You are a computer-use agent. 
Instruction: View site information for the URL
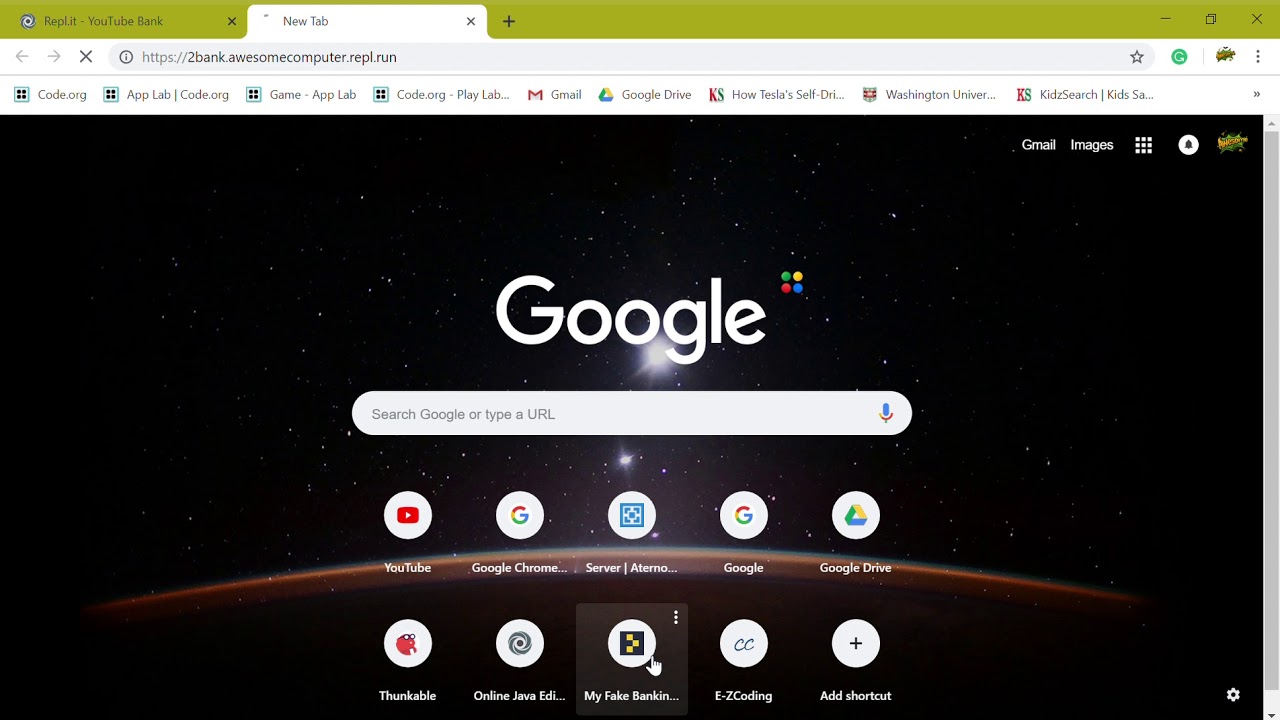[x=126, y=57]
